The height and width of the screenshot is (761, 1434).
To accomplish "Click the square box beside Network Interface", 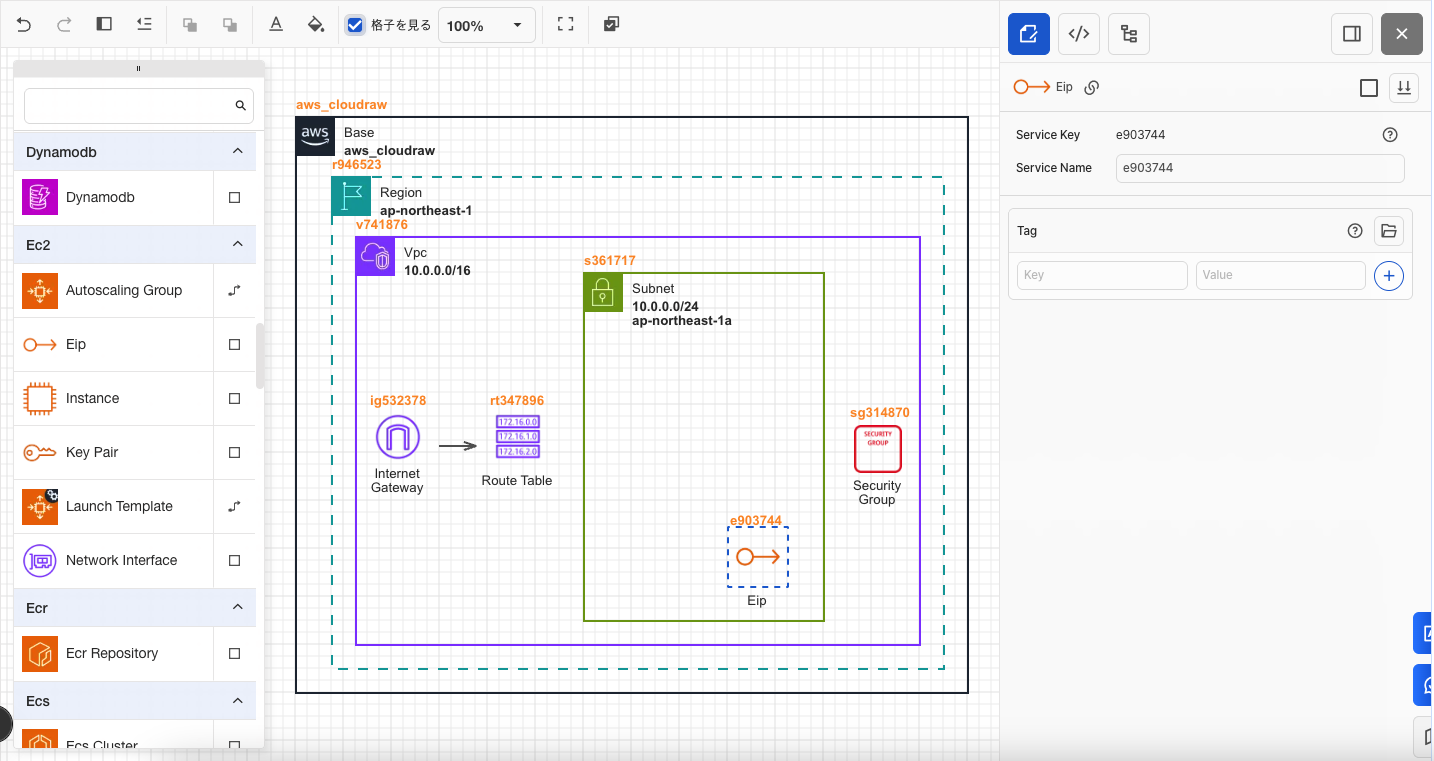I will click(235, 561).
